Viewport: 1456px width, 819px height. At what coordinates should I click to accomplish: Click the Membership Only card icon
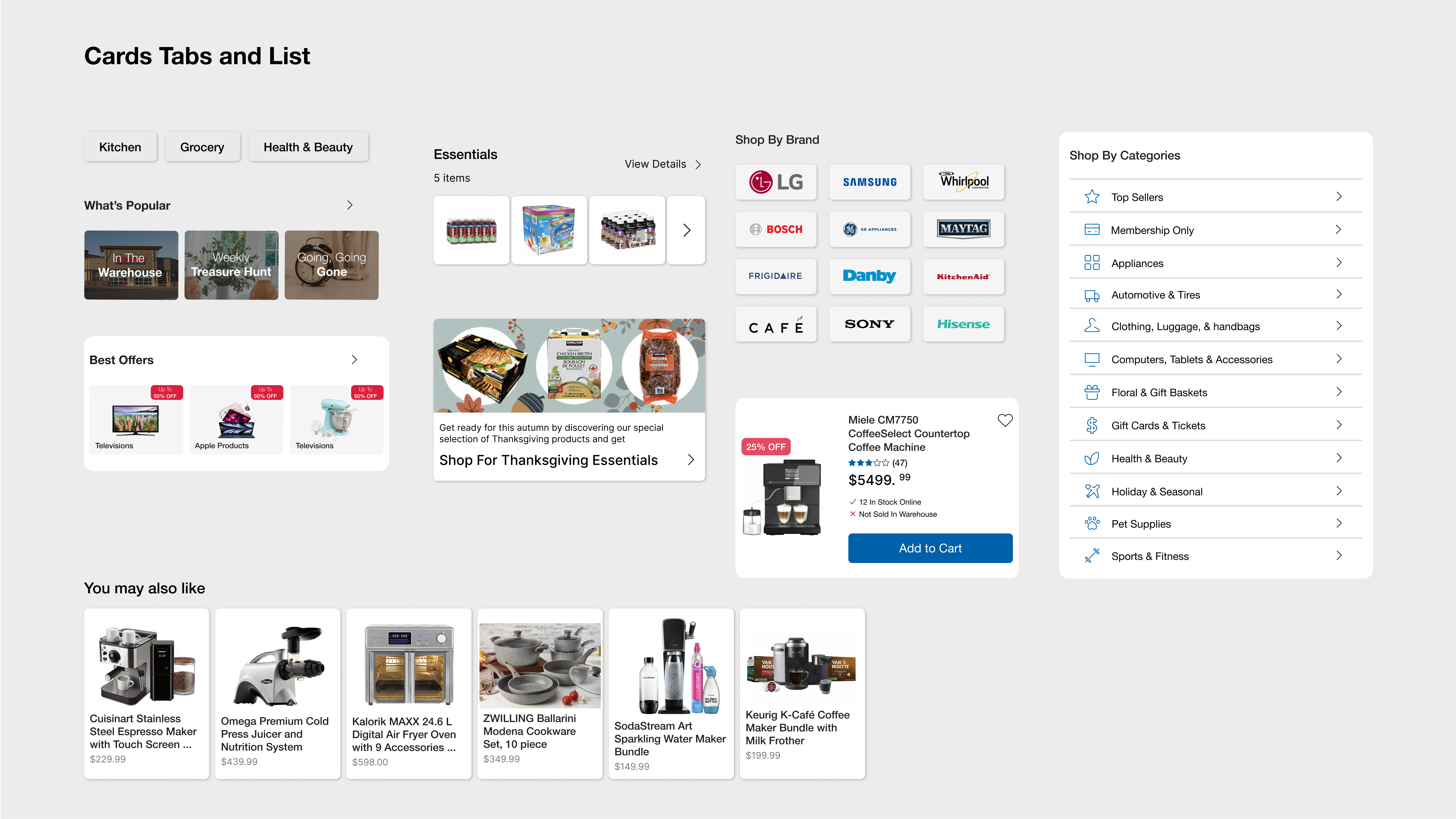(x=1092, y=229)
